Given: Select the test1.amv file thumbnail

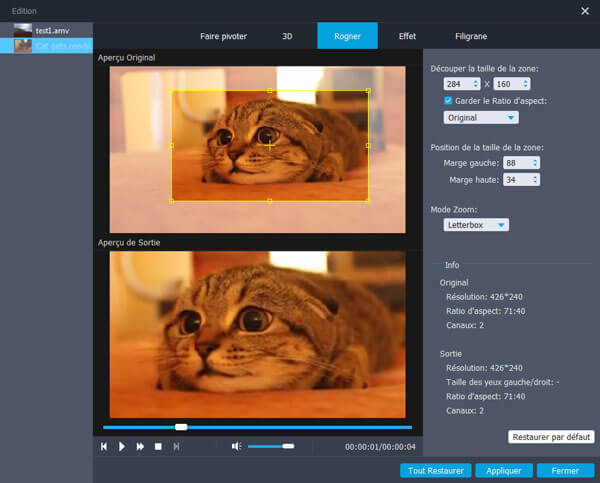Looking at the screenshot, I should (22, 30).
